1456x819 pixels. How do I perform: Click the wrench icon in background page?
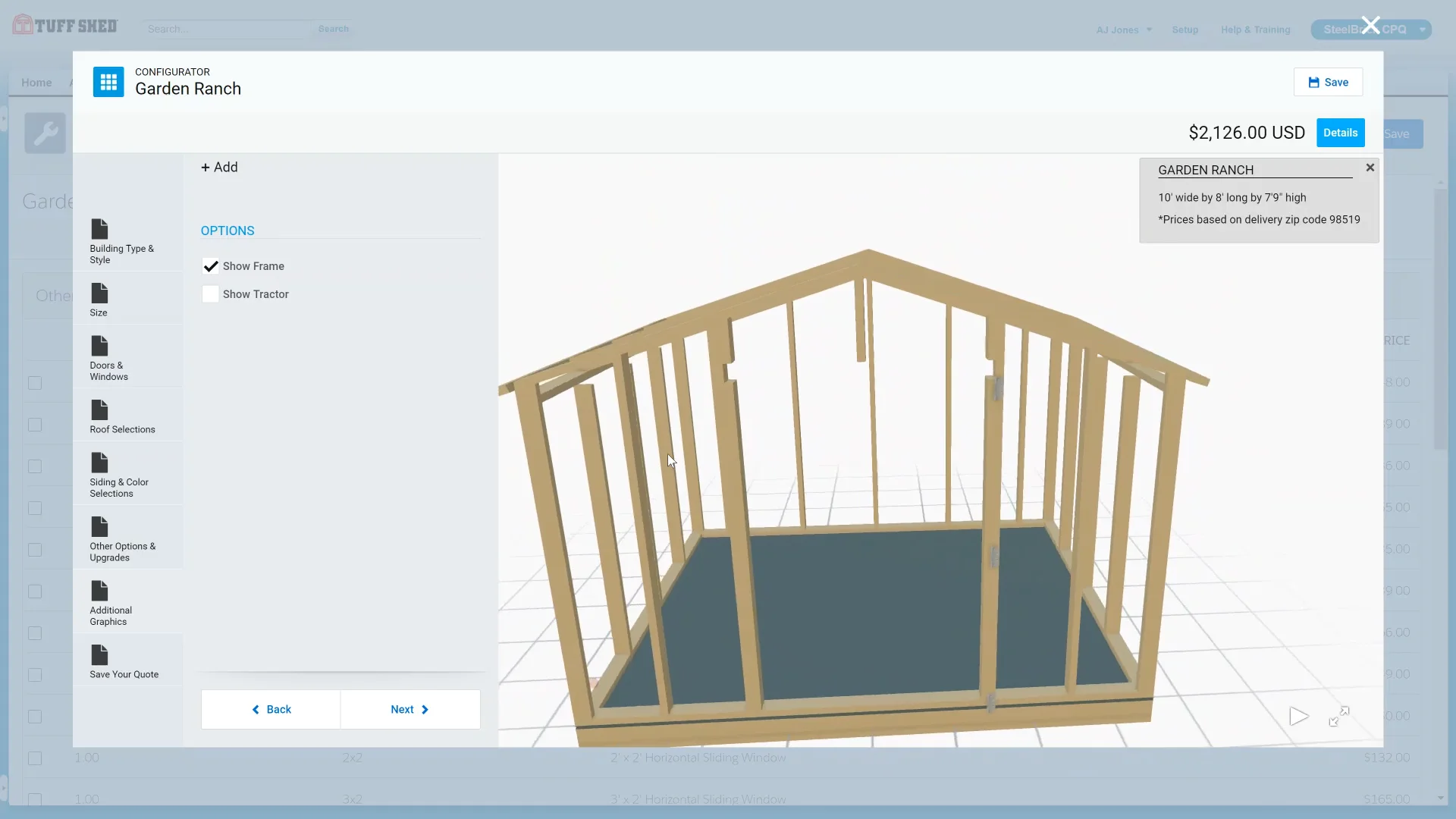(x=45, y=133)
